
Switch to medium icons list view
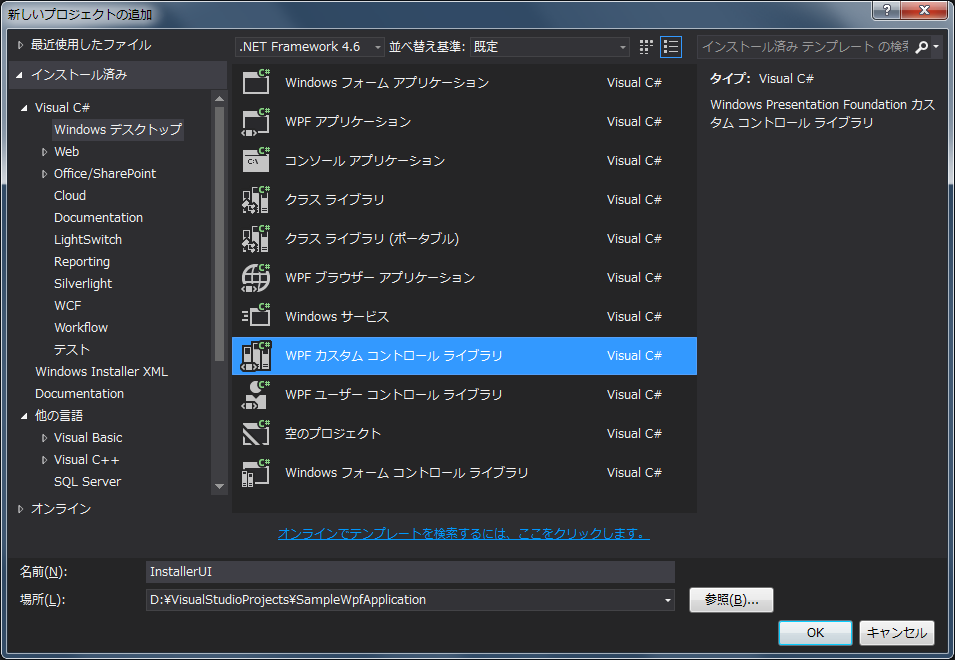pos(671,47)
